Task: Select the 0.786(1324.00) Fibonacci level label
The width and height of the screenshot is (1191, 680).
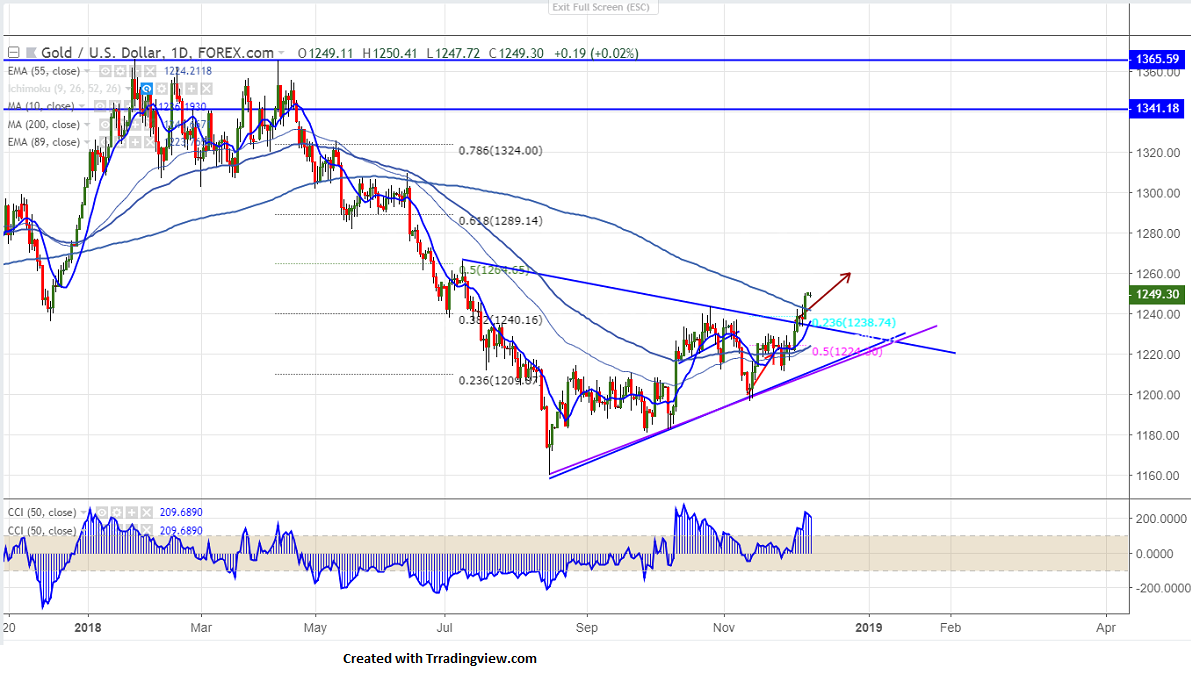Action: click(x=501, y=150)
